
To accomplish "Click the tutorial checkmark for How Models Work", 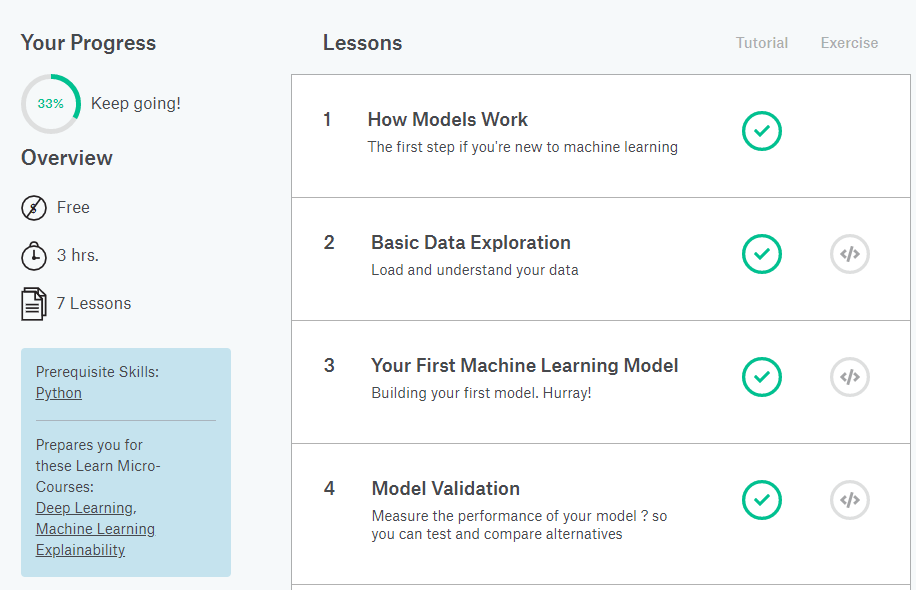I will pyautogui.click(x=761, y=131).
